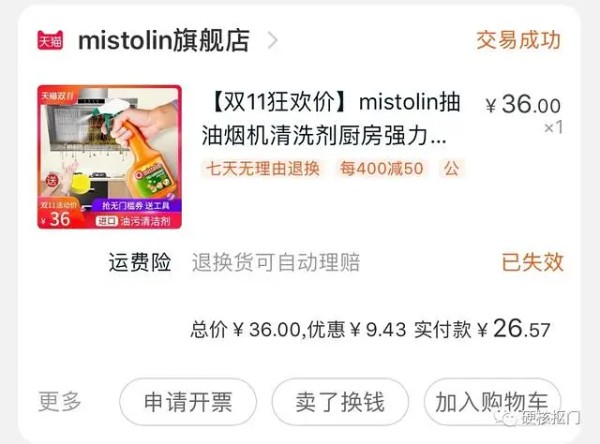
Task: View the 已失效 insurance status
Action: pyautogui.click(x=533, y=263)
